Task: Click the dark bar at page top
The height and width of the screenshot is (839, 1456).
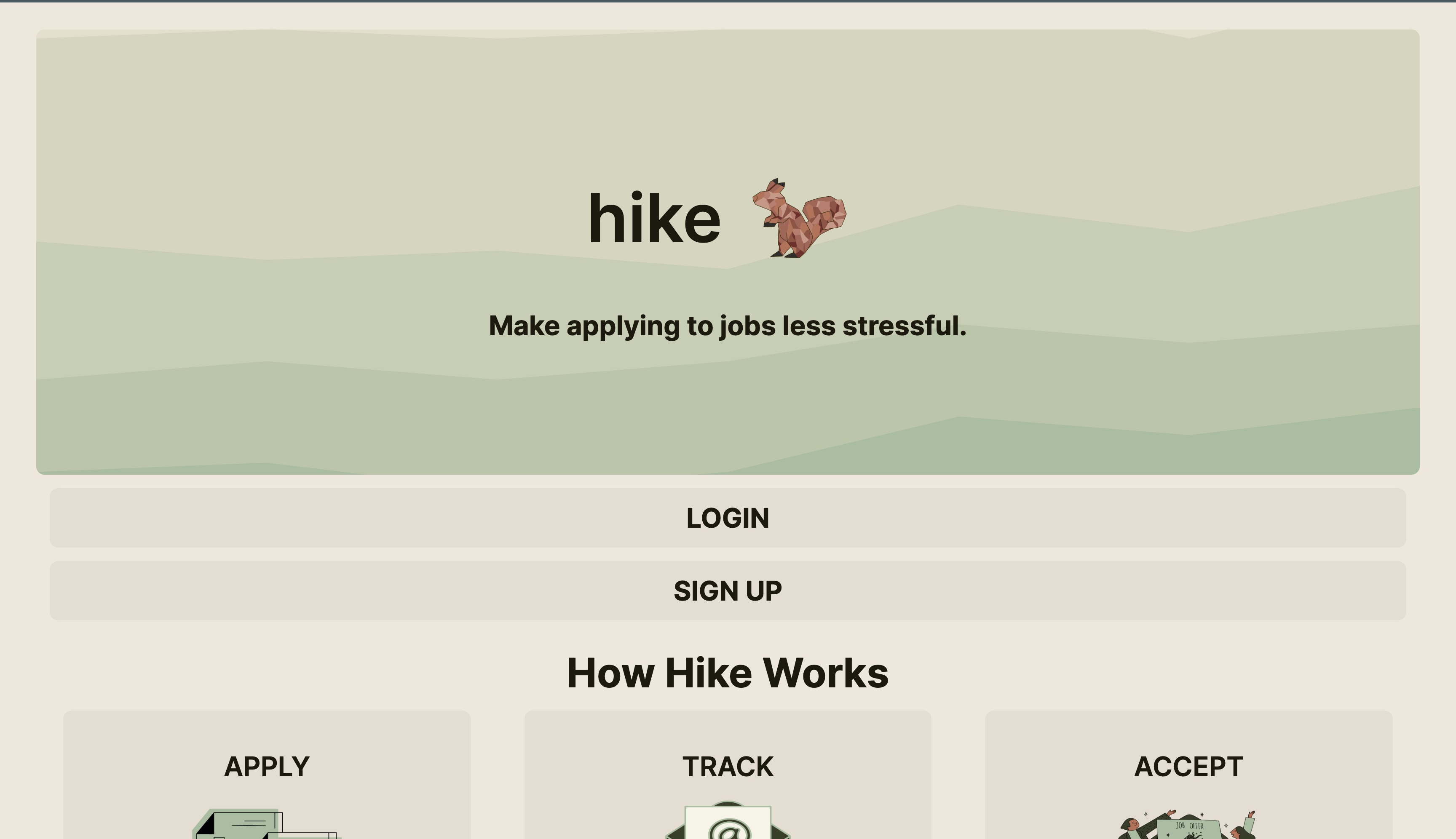Action: click(x=728, y=0)
